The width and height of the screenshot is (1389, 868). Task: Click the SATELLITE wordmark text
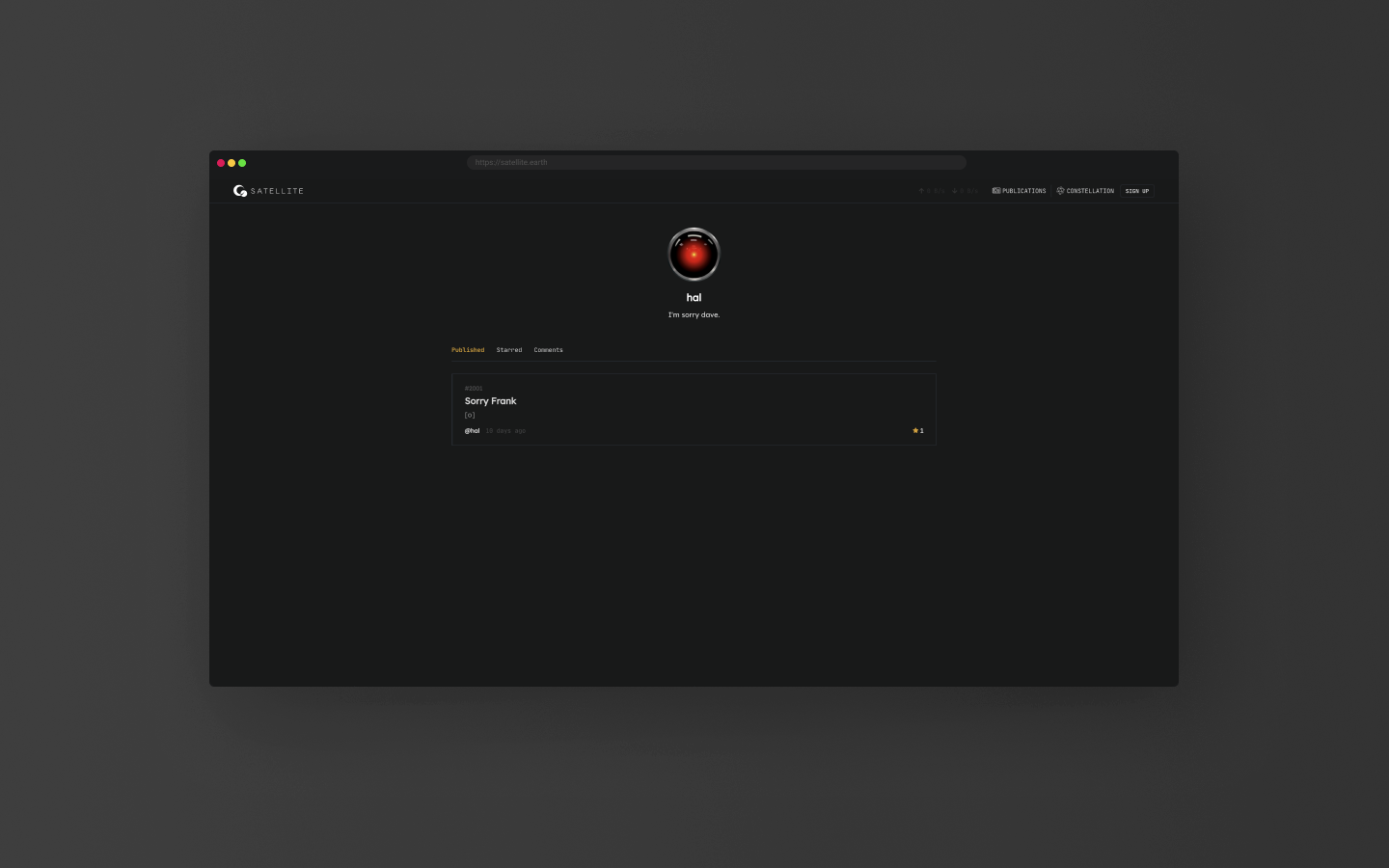277,191
